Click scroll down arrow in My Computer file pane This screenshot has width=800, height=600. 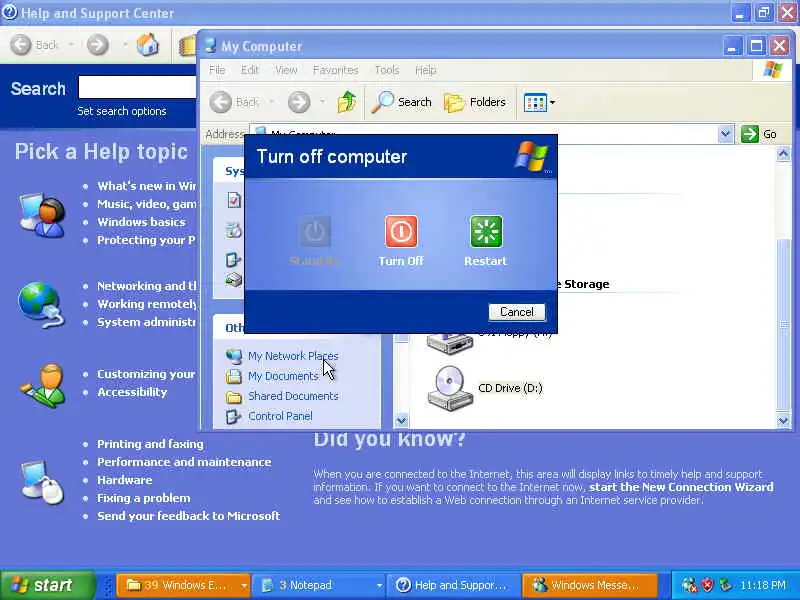tap(783, 421)
